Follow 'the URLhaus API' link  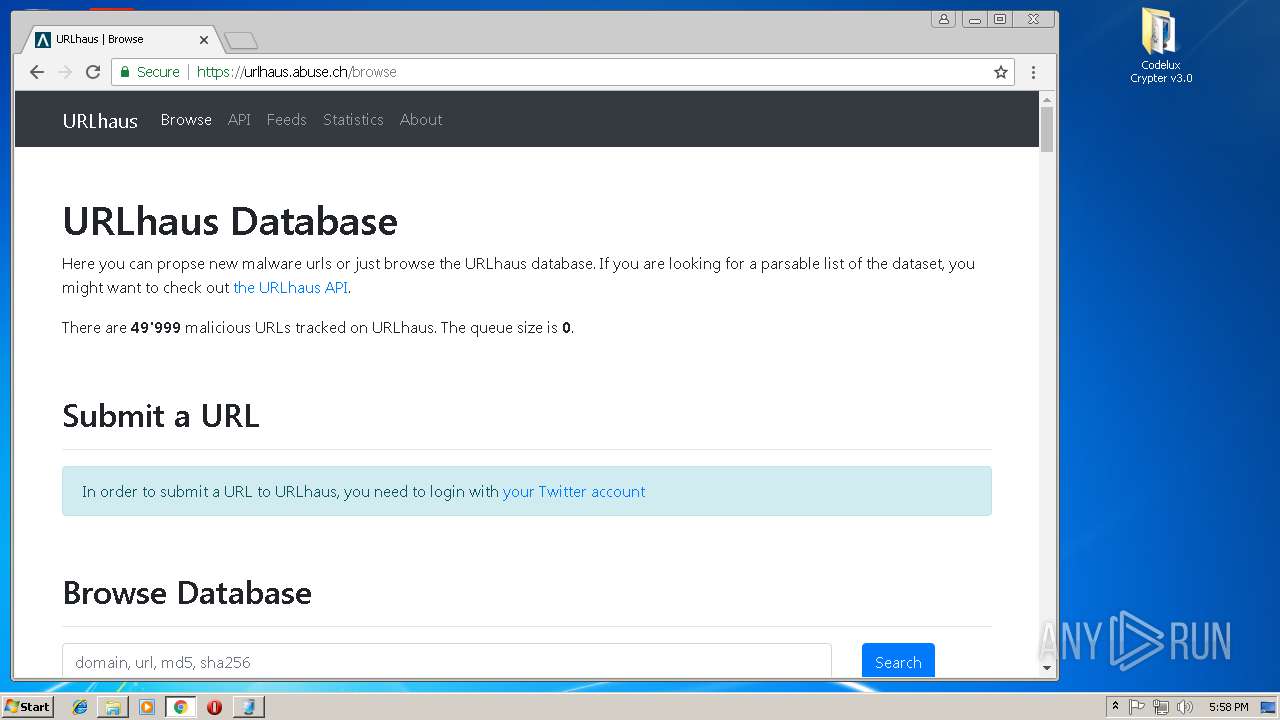[290, 288]
